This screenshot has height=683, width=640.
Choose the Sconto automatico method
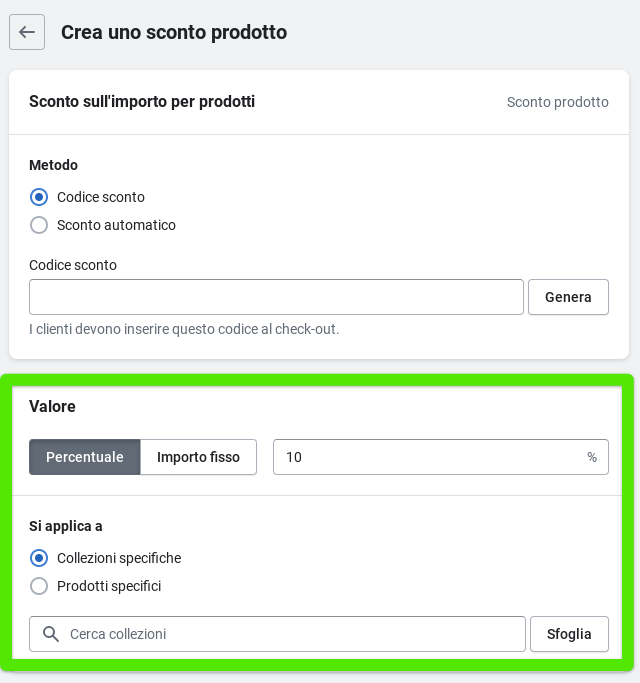39,225
